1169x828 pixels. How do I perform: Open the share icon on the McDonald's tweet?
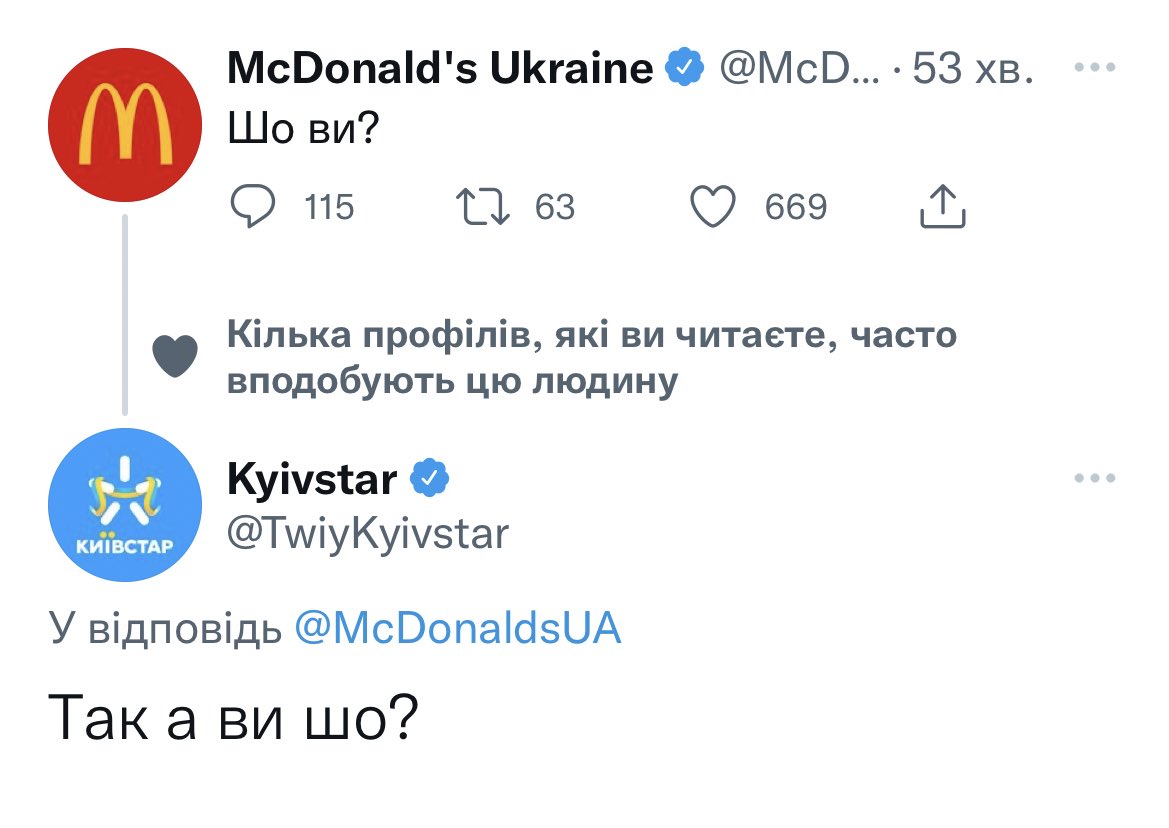click(941, 207)
